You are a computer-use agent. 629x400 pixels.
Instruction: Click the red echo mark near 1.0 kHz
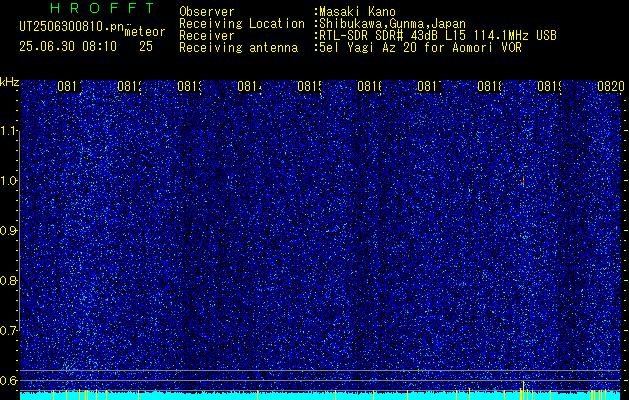tap(523, 181)
